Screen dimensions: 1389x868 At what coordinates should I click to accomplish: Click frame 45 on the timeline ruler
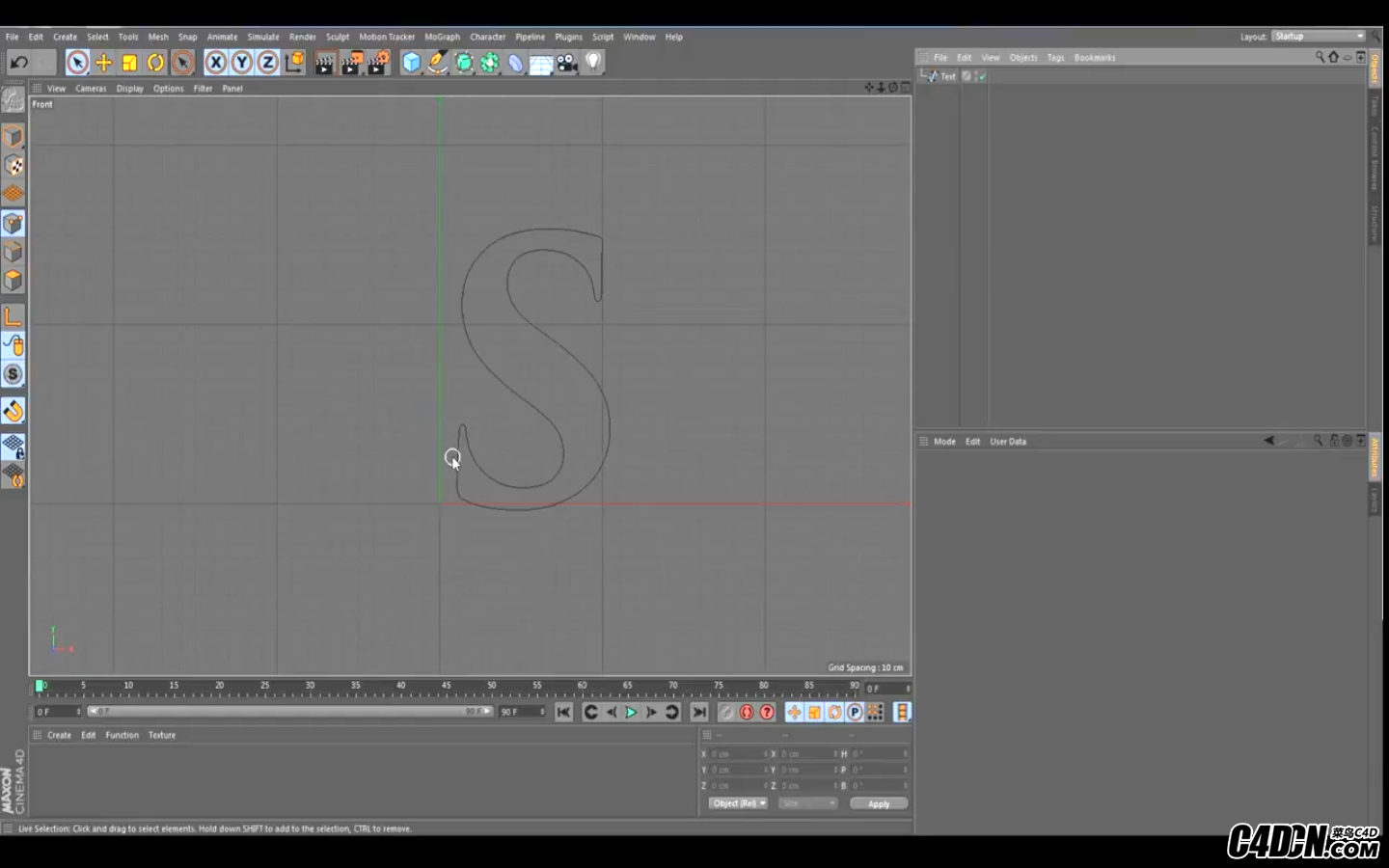(x=447, y=688)
